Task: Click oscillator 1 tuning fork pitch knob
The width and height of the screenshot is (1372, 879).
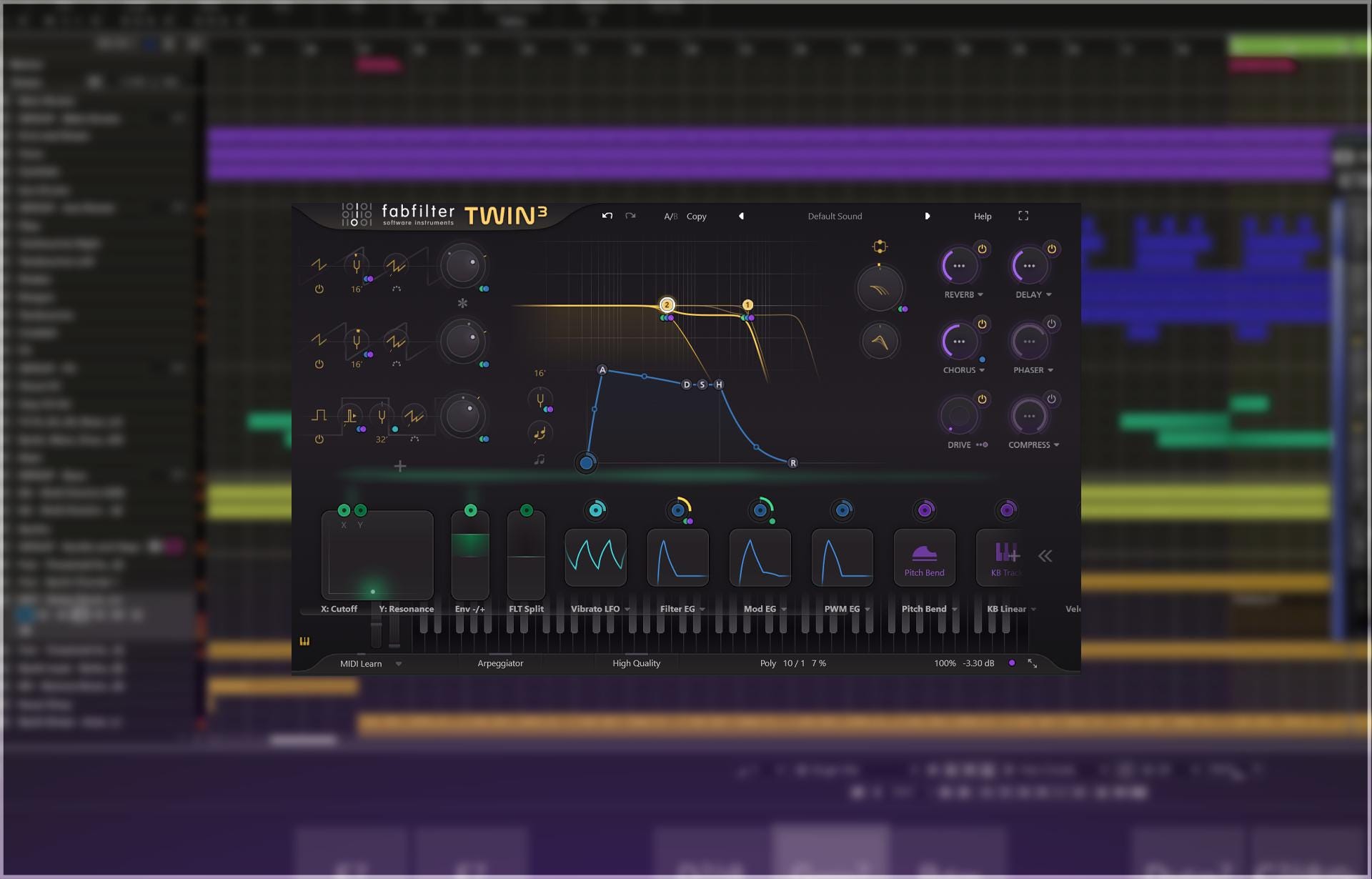Action: tap(356, 265)
